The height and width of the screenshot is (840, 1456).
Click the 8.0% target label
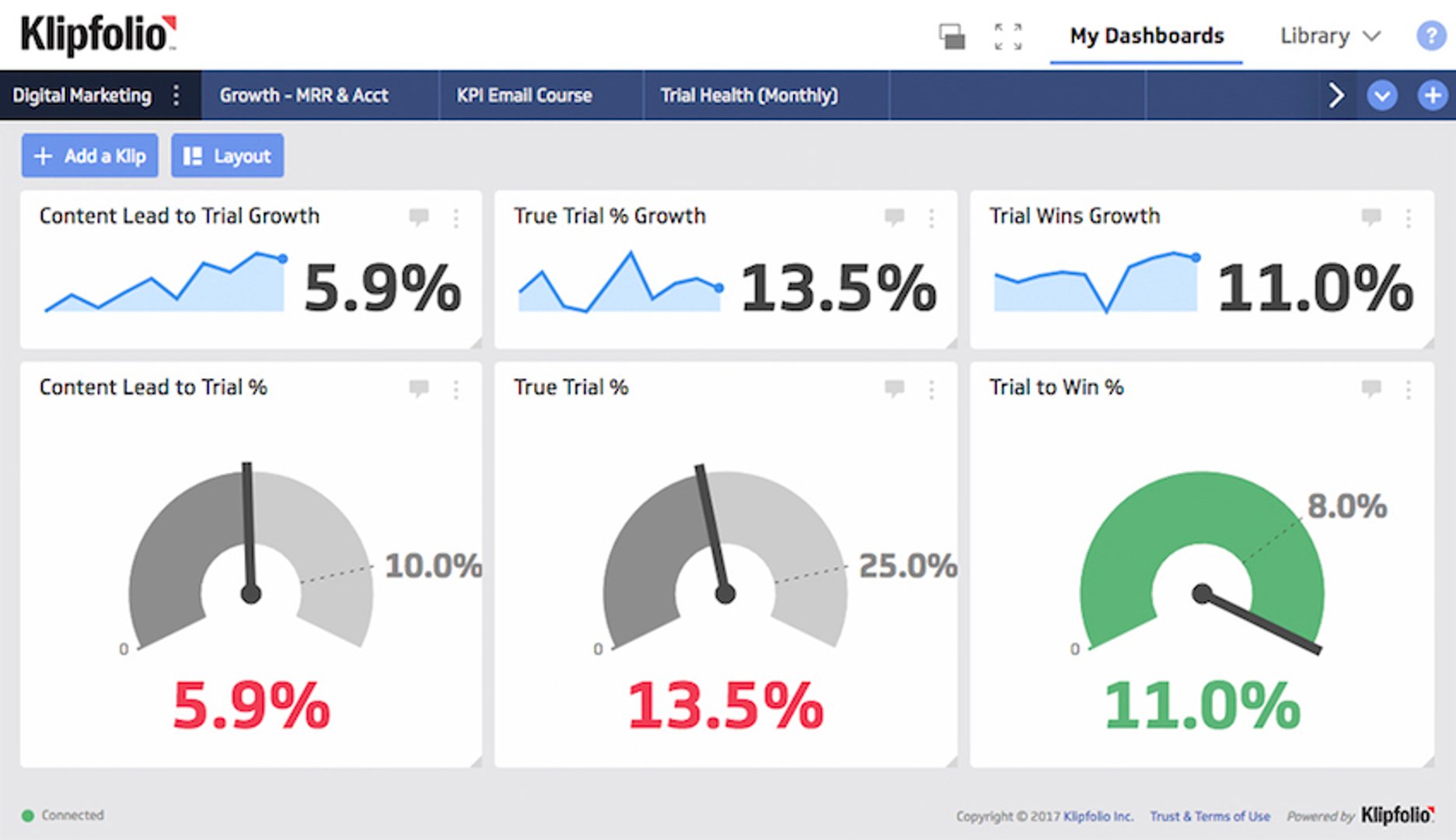coord(1347,506)
